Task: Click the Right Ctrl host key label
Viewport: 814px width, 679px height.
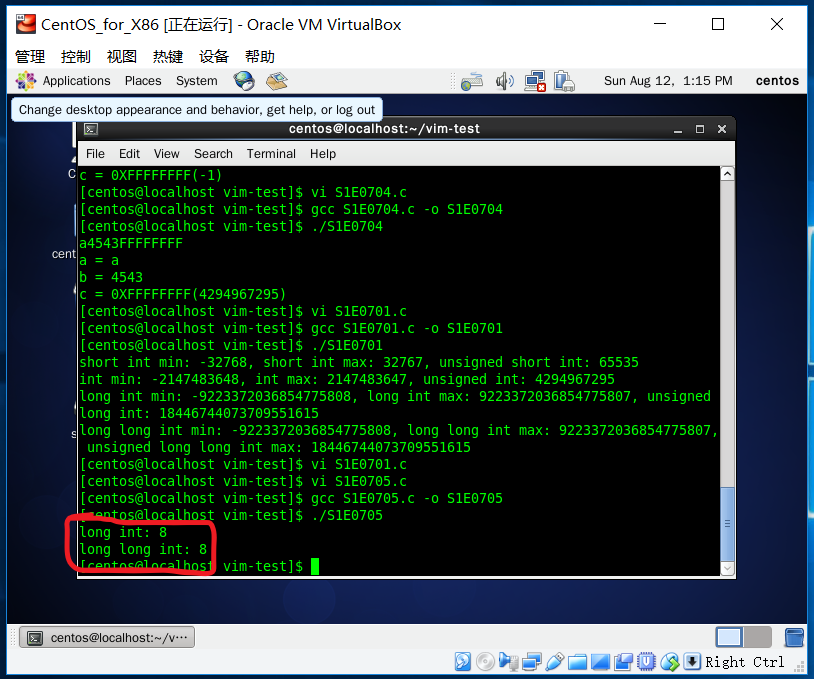Action: (x=744, y=662)
